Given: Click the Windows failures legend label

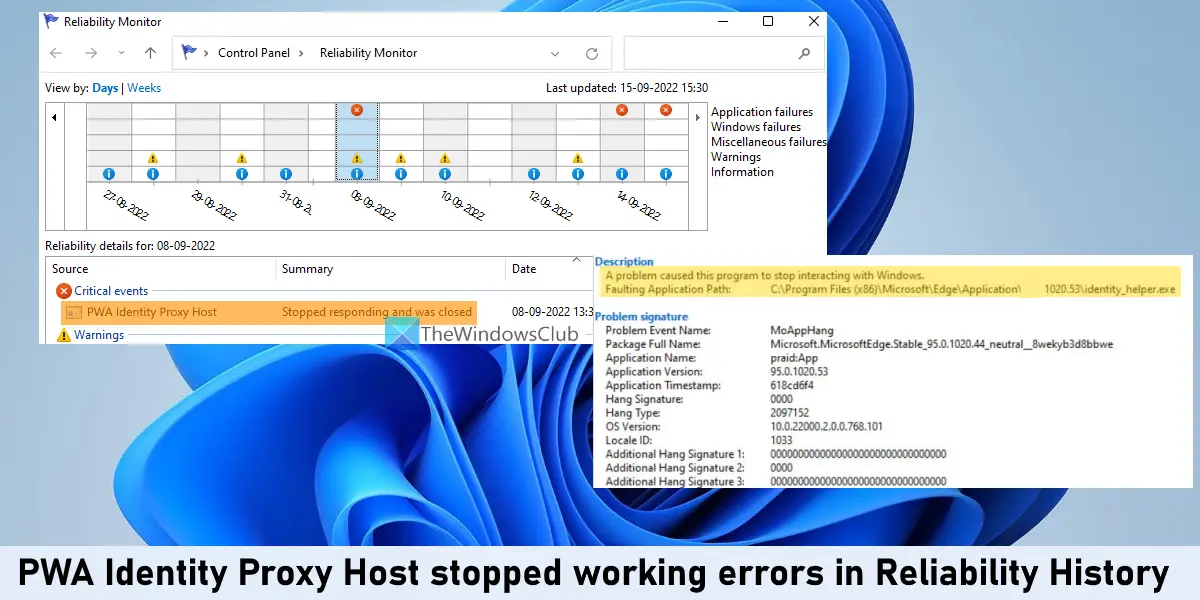Looking at the screenshot, I should coord(756,127).
